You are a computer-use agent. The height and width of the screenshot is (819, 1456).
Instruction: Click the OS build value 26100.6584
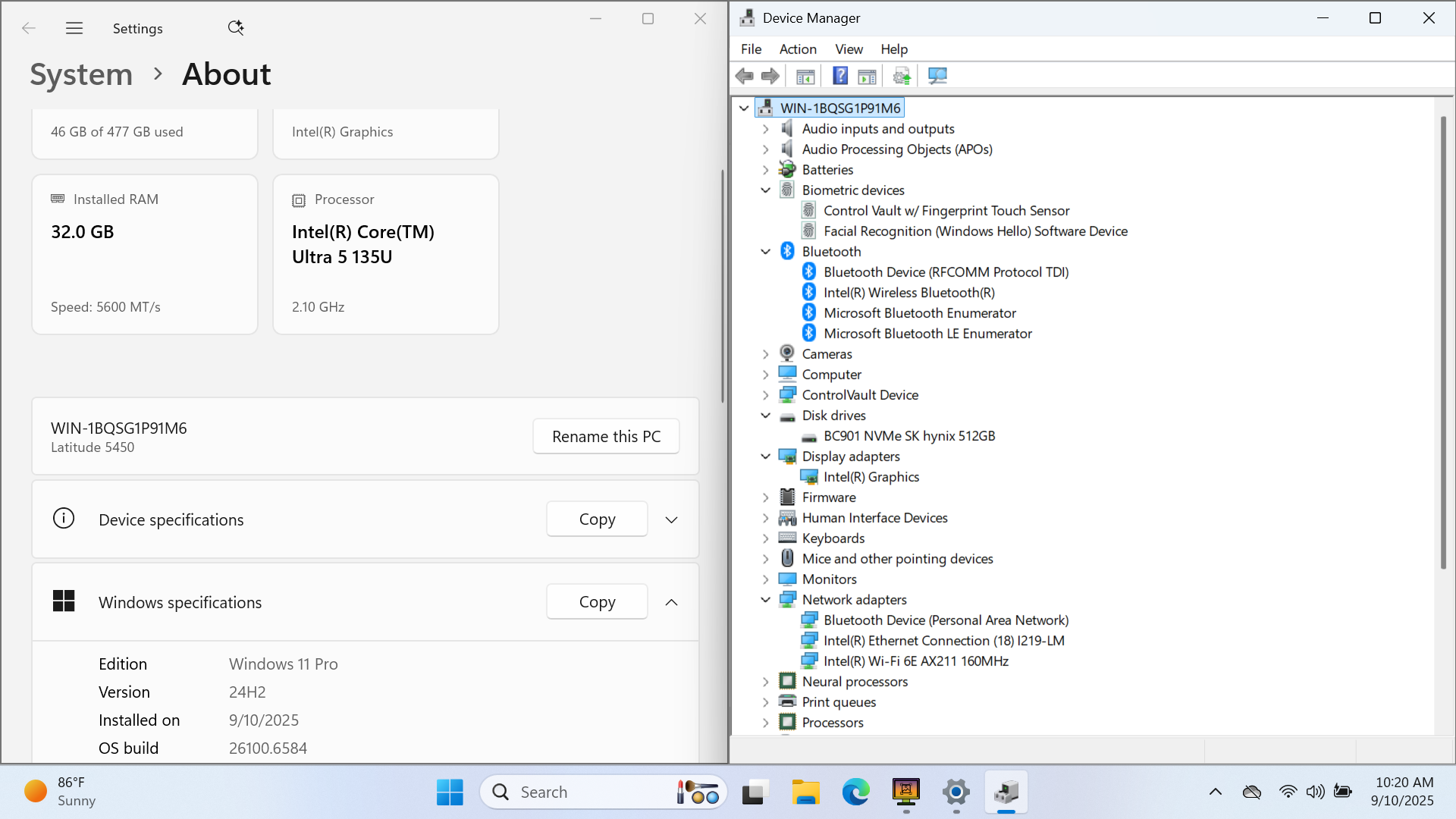(x=268, y=748)
